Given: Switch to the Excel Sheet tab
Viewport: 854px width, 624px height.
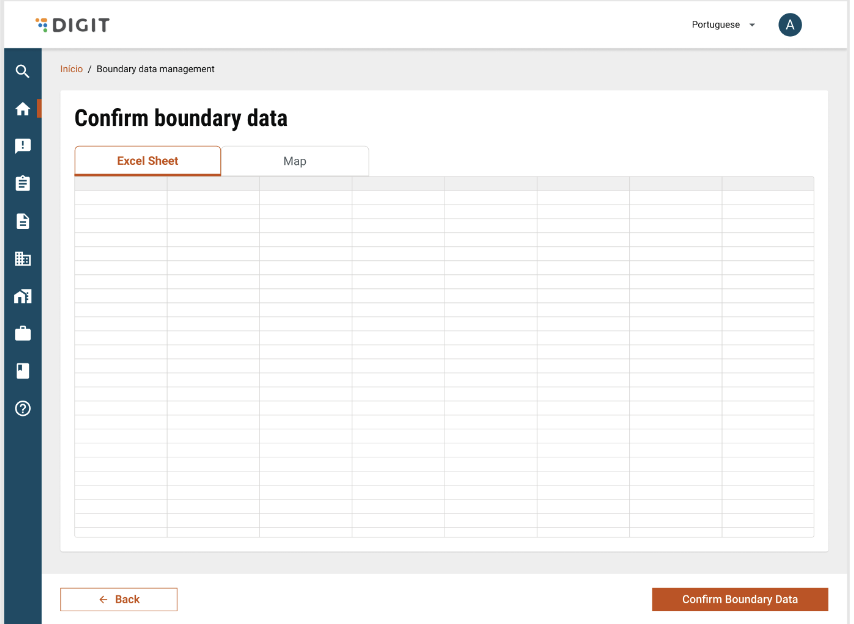Looking at the screenshot, I should (148, 161).
